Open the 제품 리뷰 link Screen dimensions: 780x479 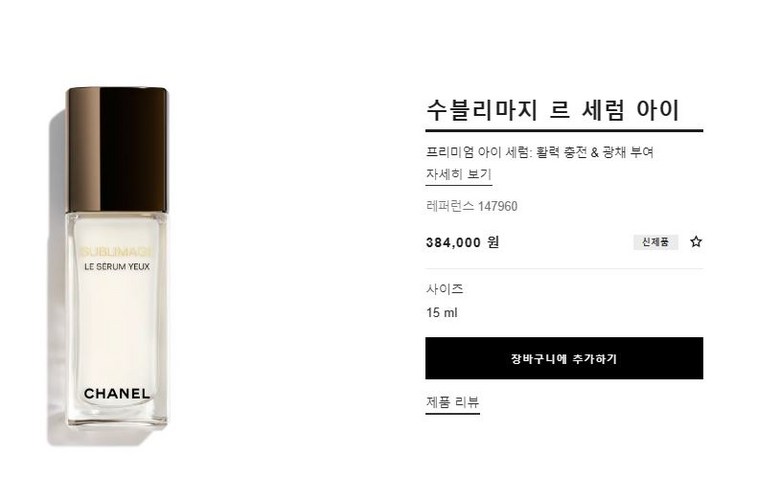coord(452,402)
